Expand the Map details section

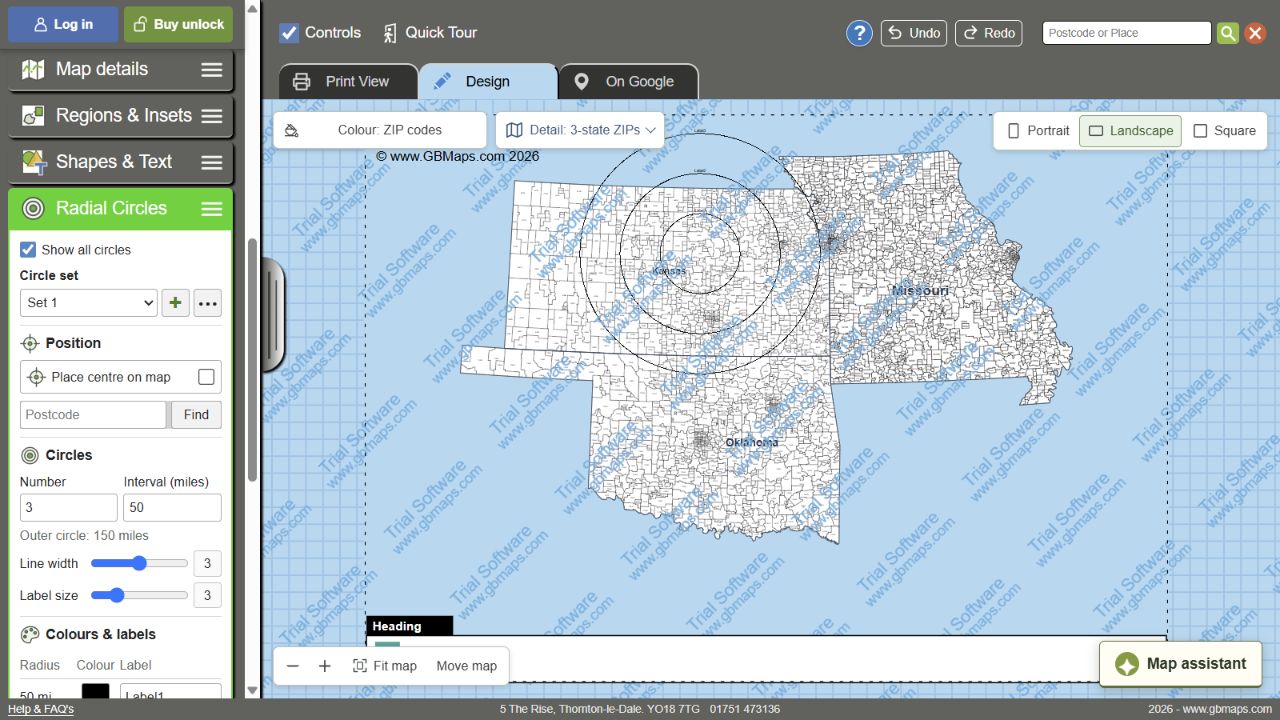tap(121, 70)
